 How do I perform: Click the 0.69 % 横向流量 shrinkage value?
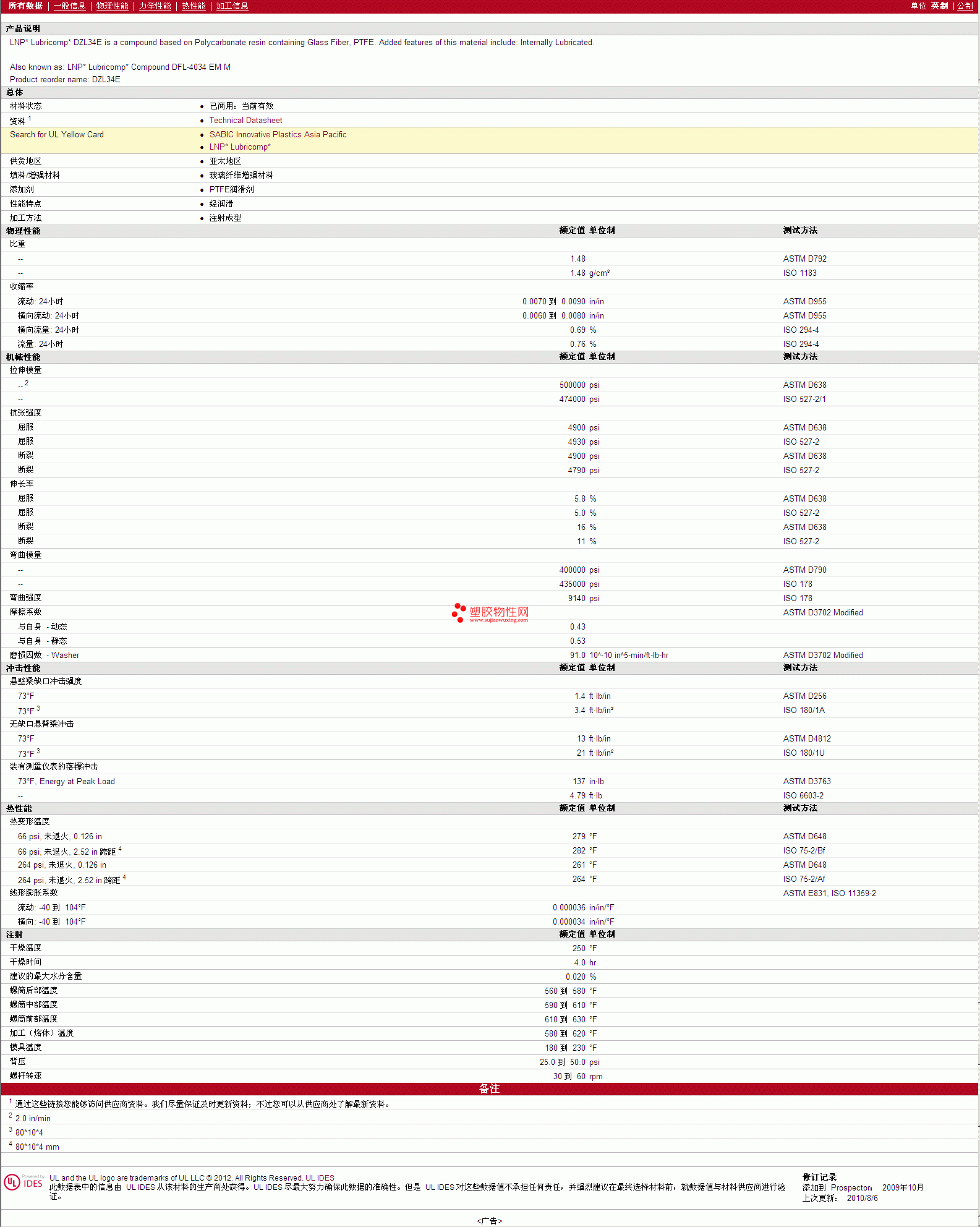point(583,330)
